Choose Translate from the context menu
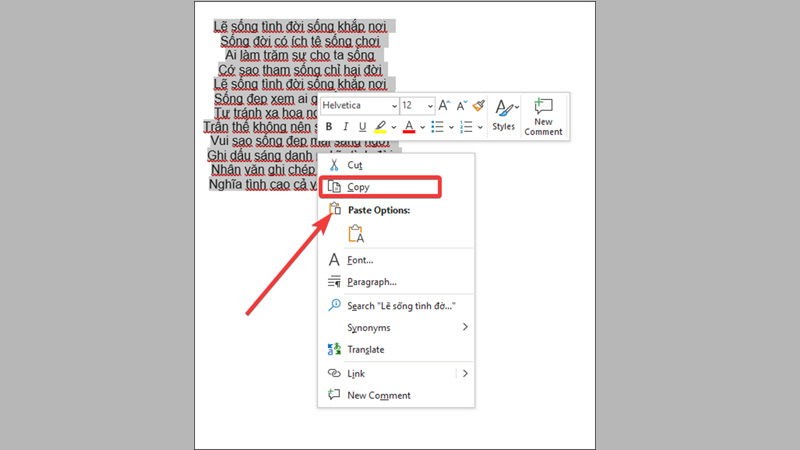Image resolution: width=800 pixels, height=450 pixels. (396, 349)
